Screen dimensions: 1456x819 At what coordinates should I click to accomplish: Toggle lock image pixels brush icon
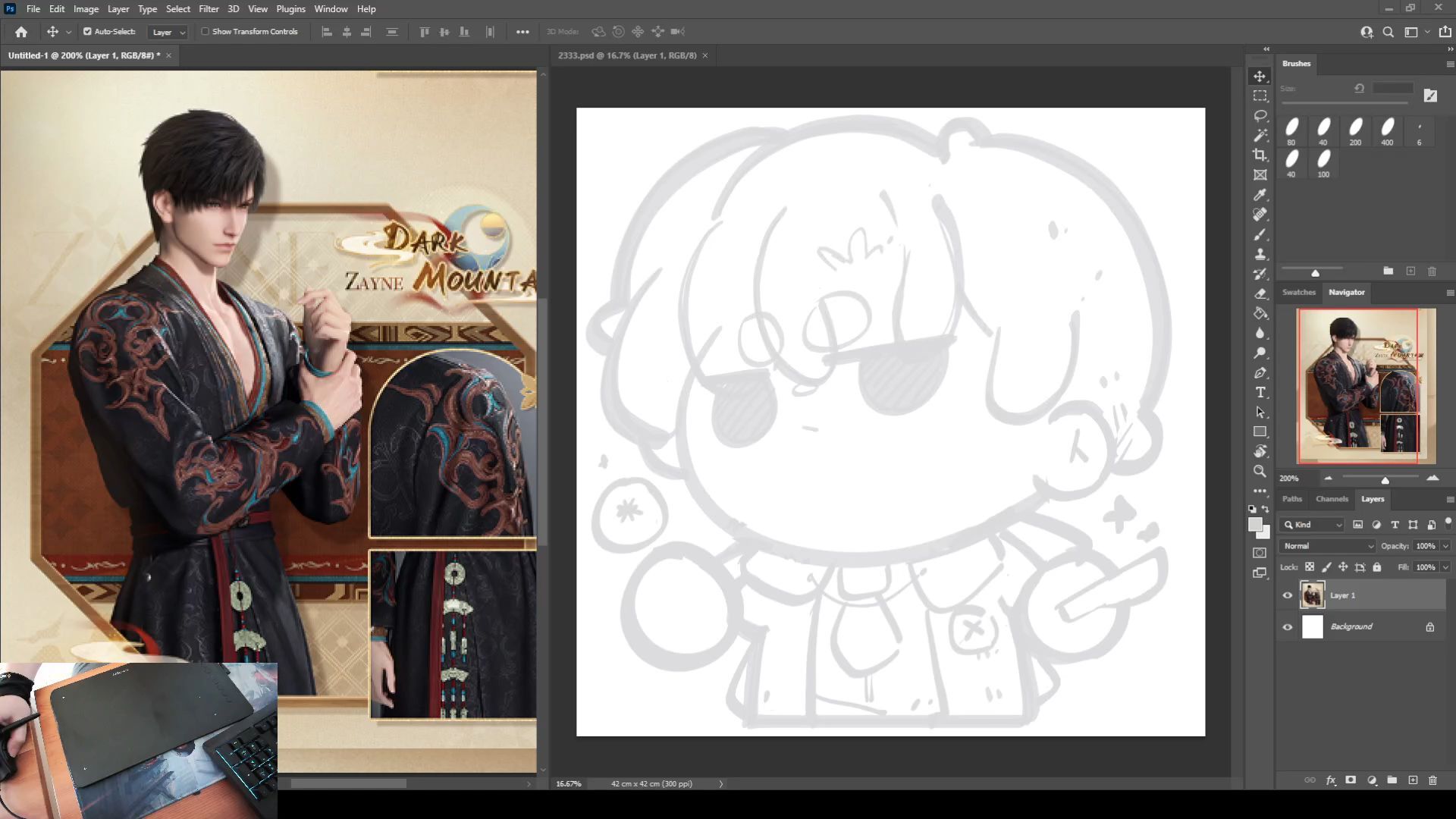pos(1326,567)
